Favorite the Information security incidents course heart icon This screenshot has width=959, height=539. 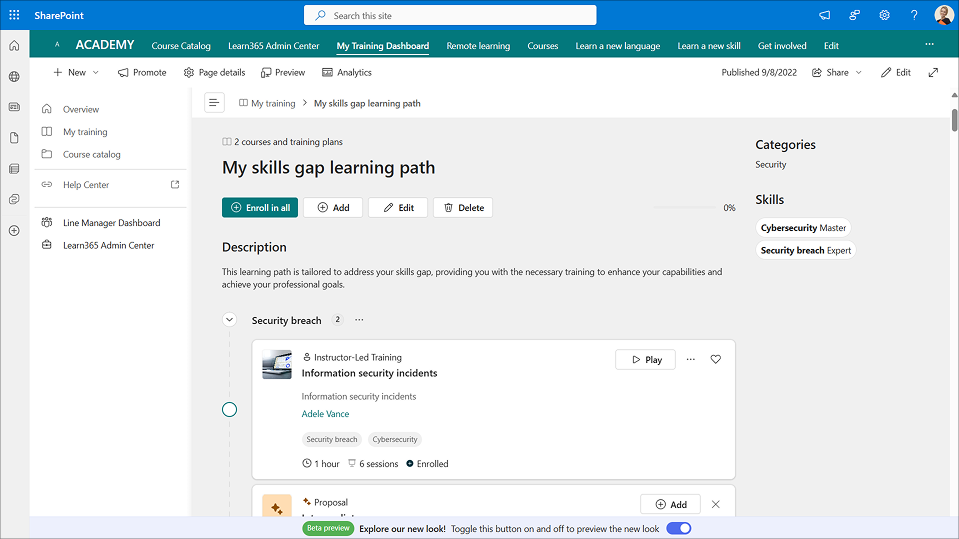[715, 360]
